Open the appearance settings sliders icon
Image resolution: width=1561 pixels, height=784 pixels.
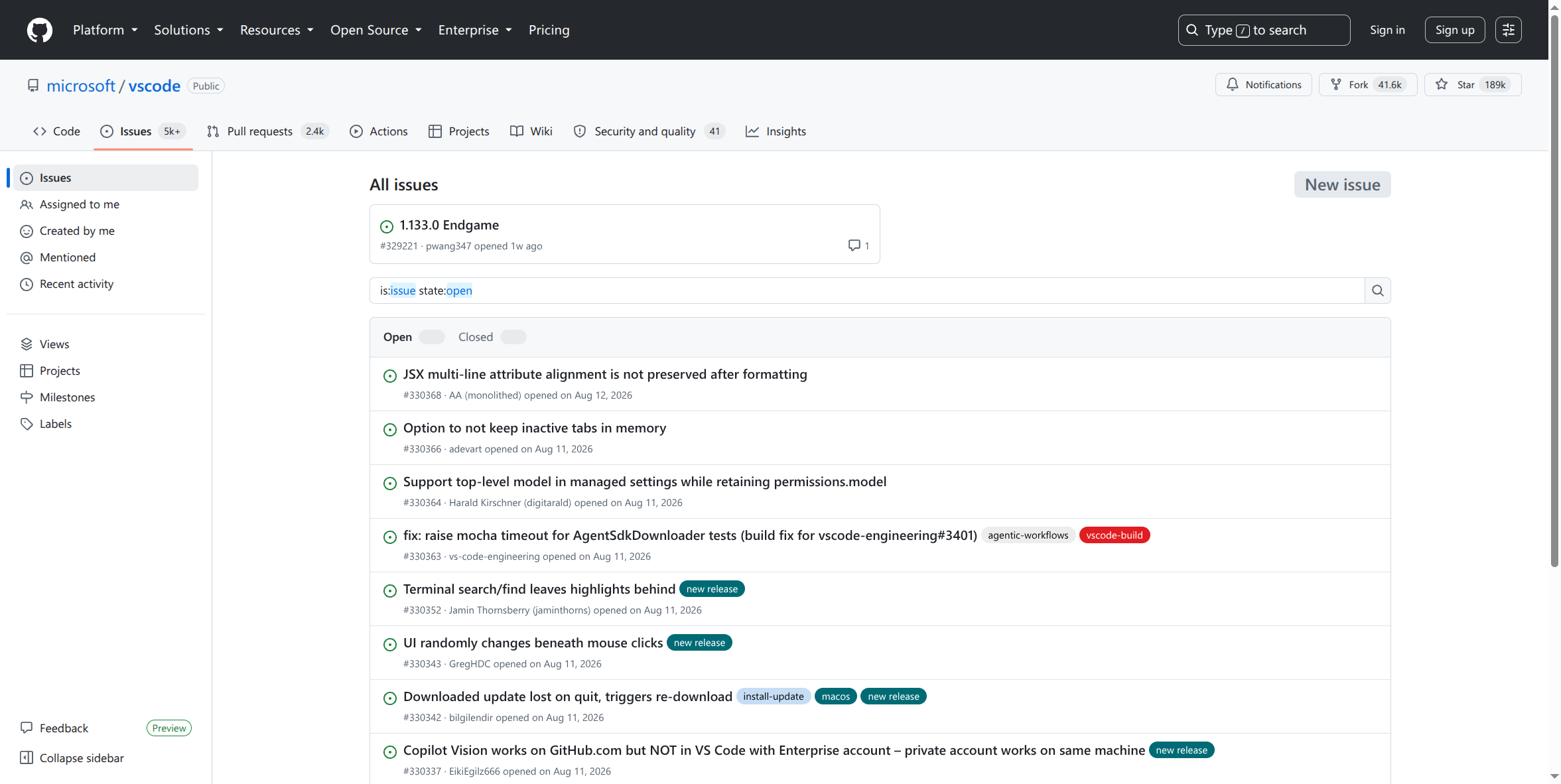pos(1508,30)
